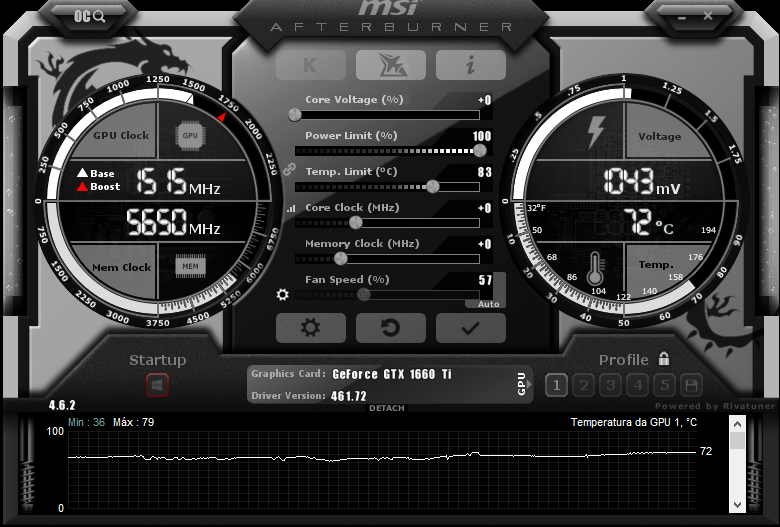The width and height of the screenshot is (780, 527).
Task: Click the graph scrollbar up arrow
Action: [x=737, y=424]
